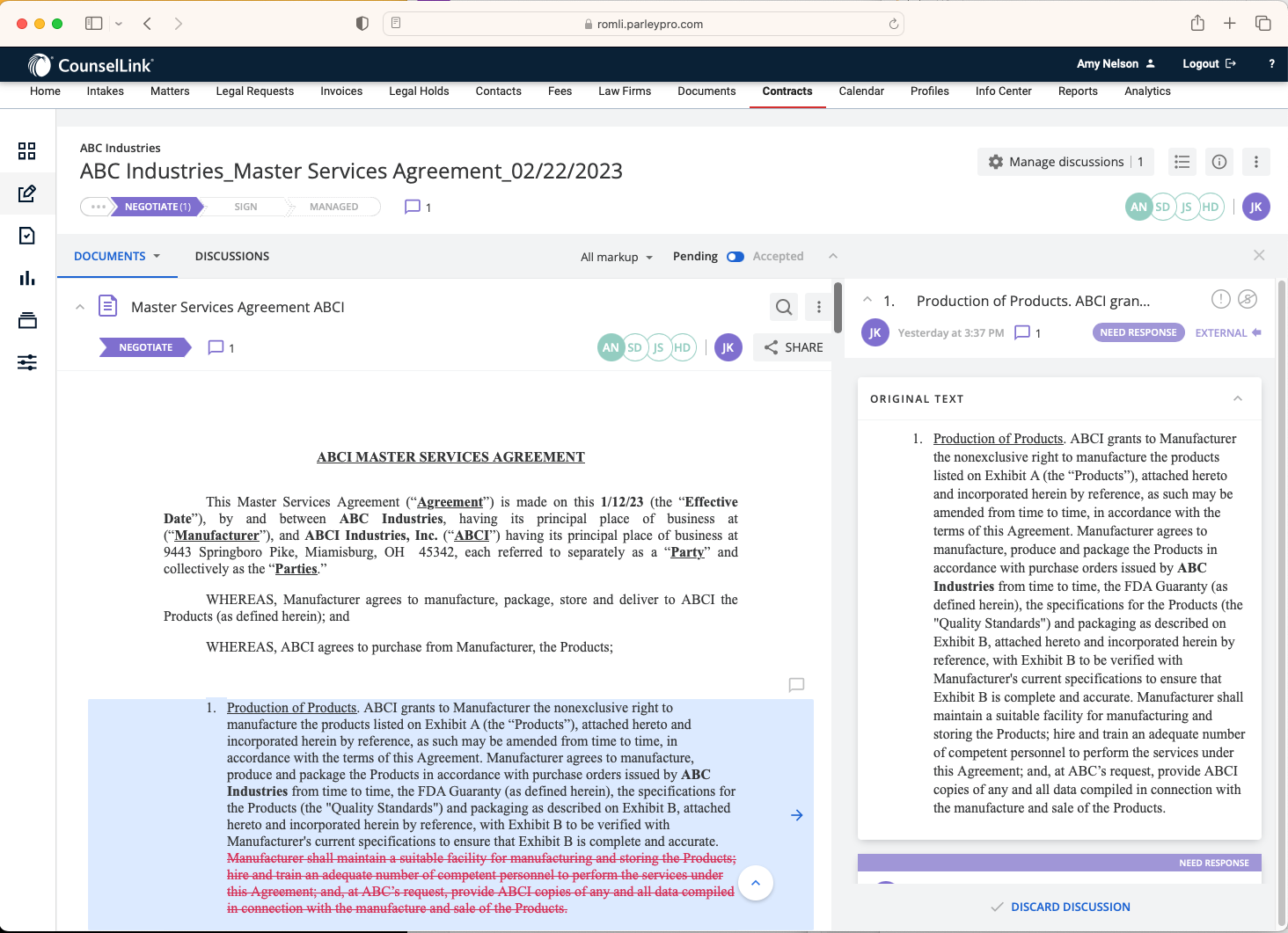This screenshot has width=1288, height=933.
Task: Open the archive icon in the left sidebar
Action: [x=27, y=320]
